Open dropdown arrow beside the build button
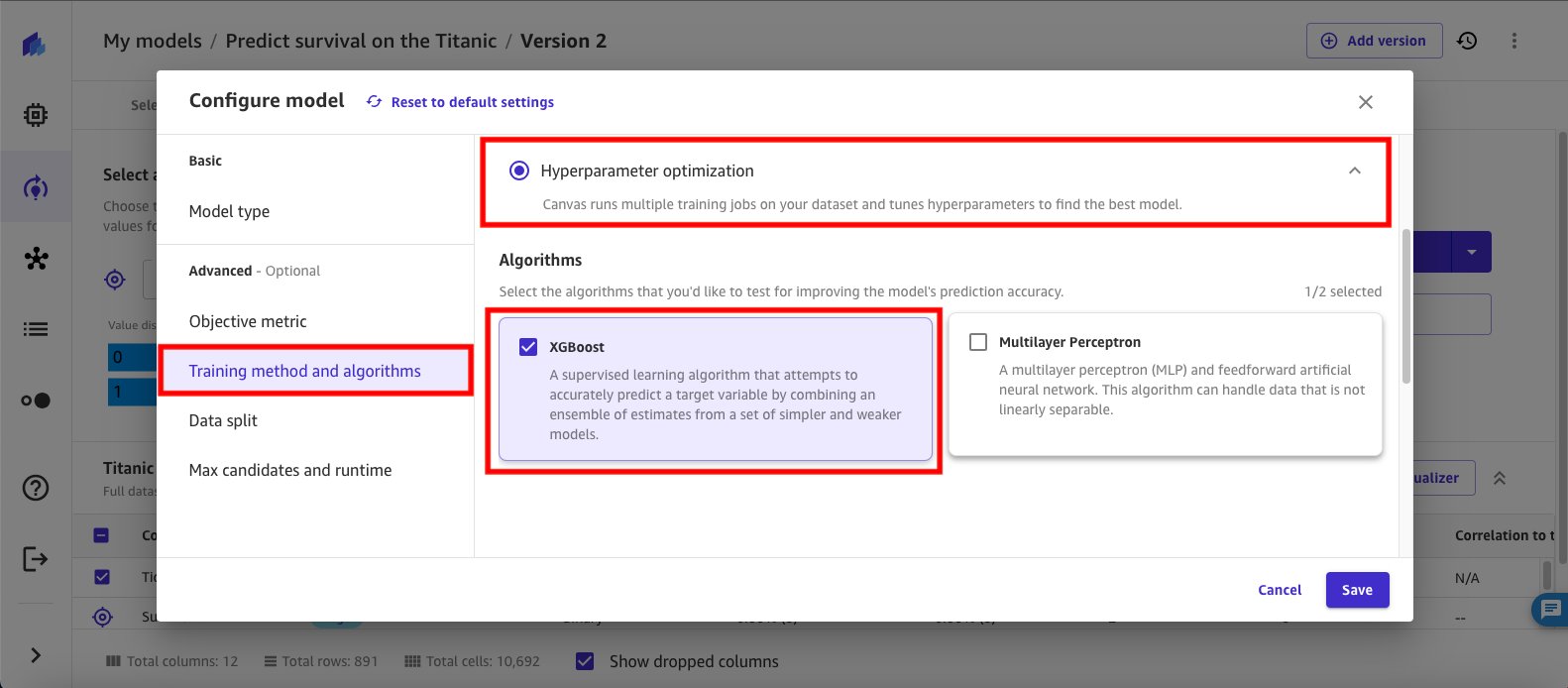The height and width of the screenshot is (688, 1568). [x=1472, y=253]
